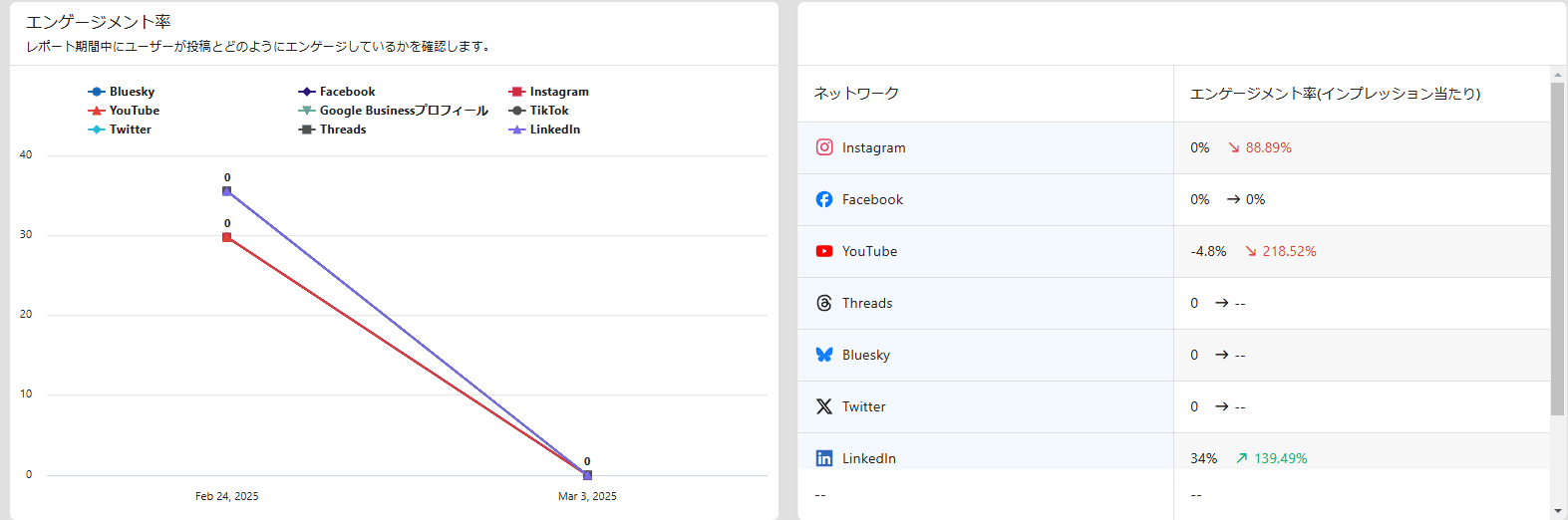This screenshot has width=1568, height=520.
Task: Click the Twitter X icon in the table
Action: [824, 406]
